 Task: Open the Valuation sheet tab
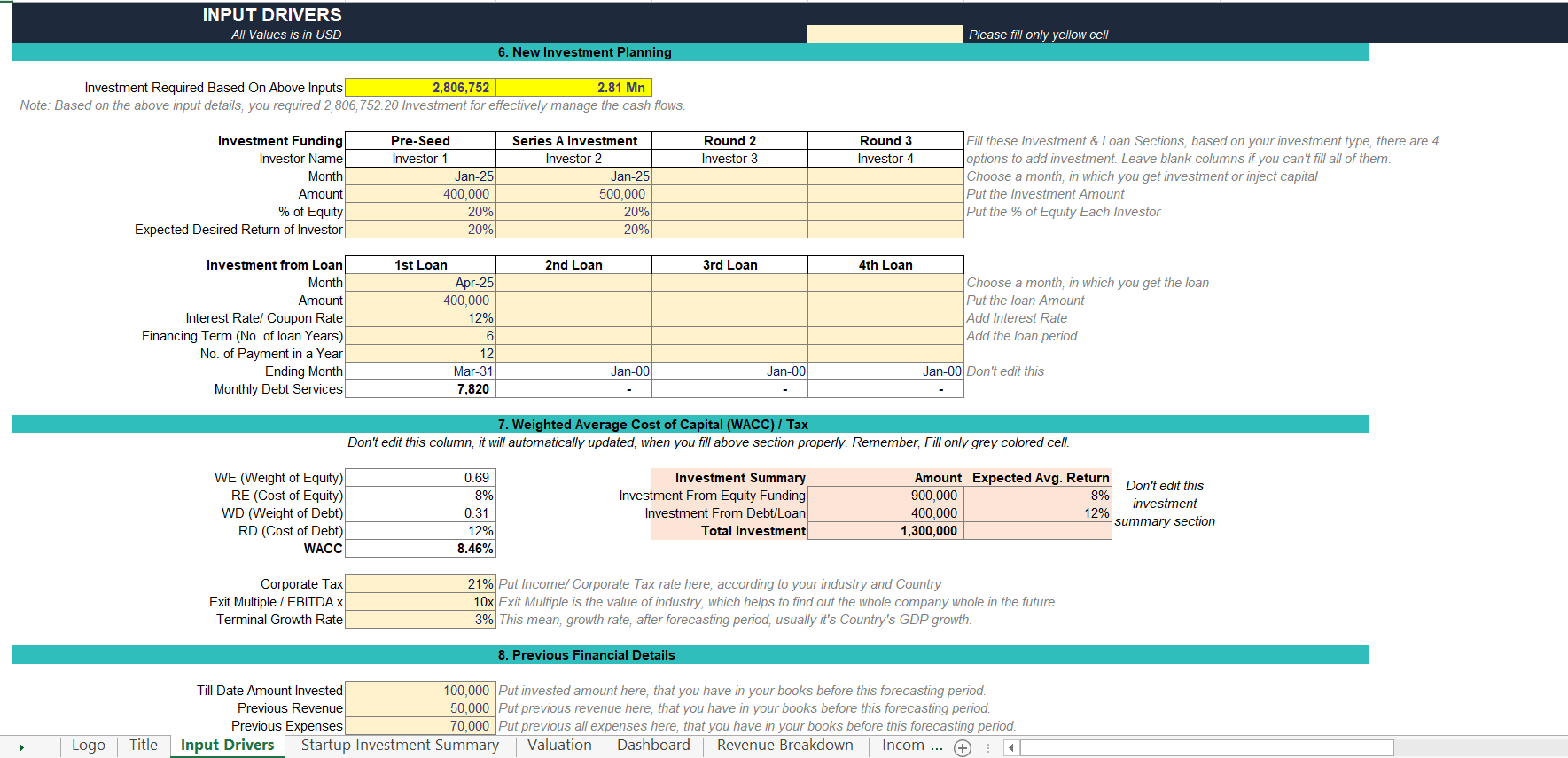[x=559, y=746]
